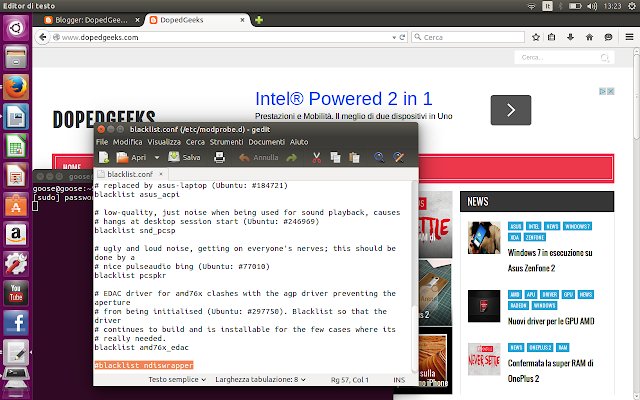Click the Rg 57, Col 1 status text
This screenshot has width=640, height=400.
pos(349,380)
